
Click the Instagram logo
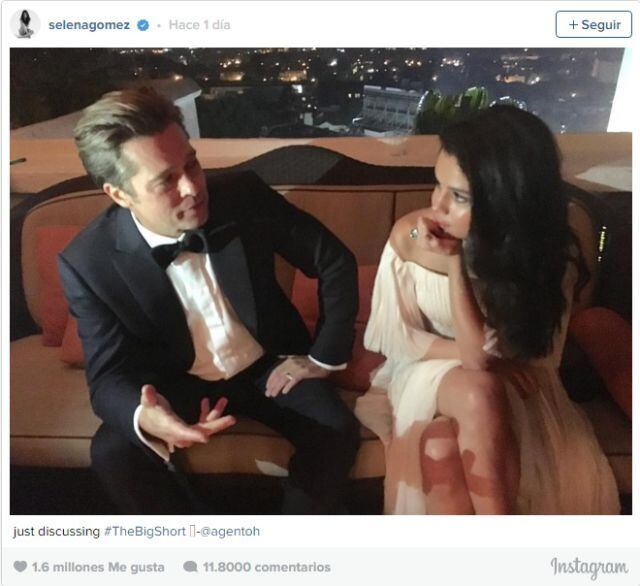point(589,567)
